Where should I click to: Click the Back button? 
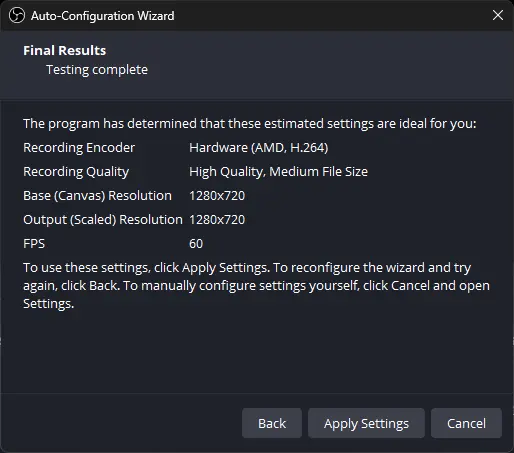coord(272,423)
